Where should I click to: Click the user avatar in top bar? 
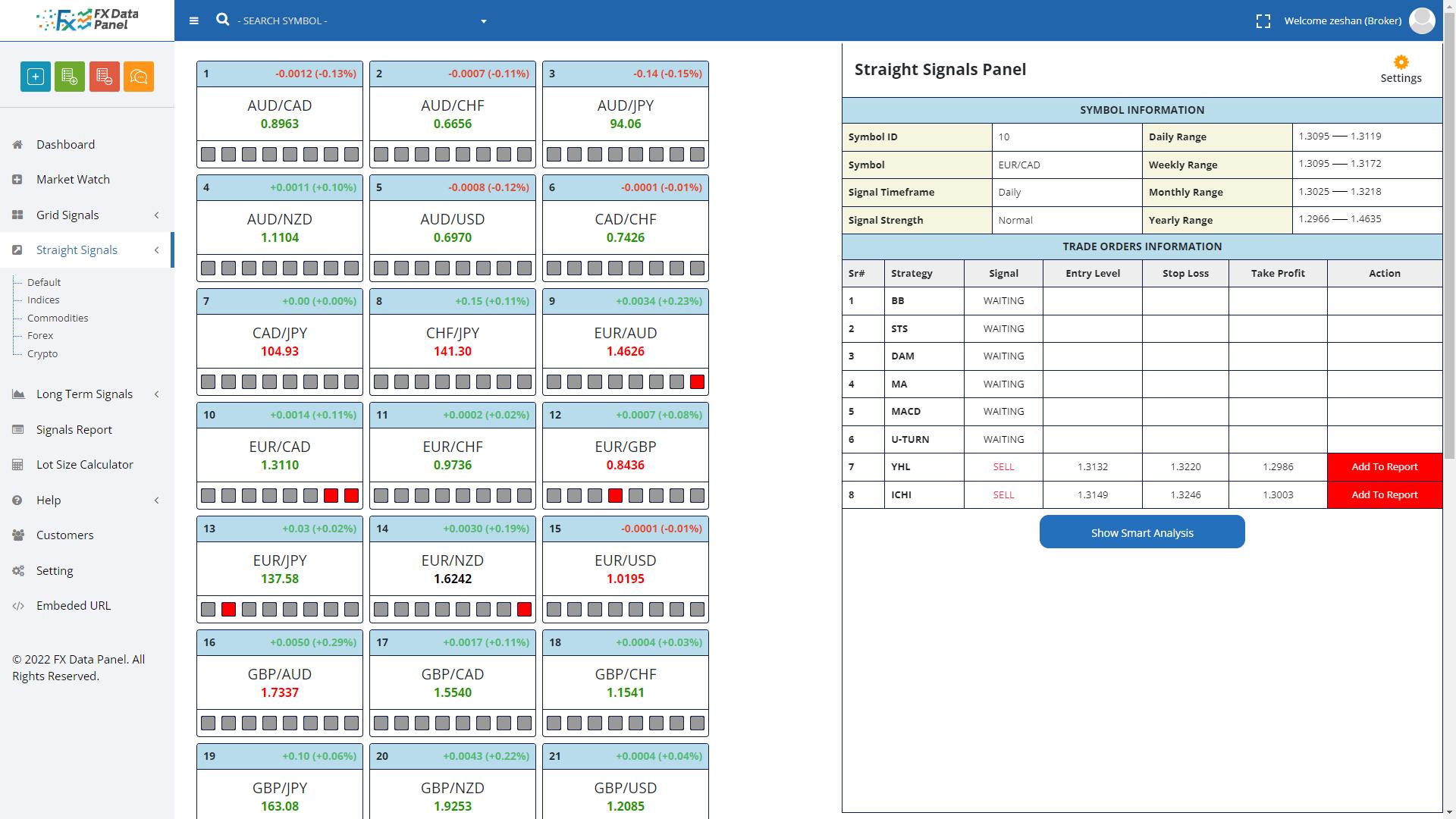tap(1422, 20)
